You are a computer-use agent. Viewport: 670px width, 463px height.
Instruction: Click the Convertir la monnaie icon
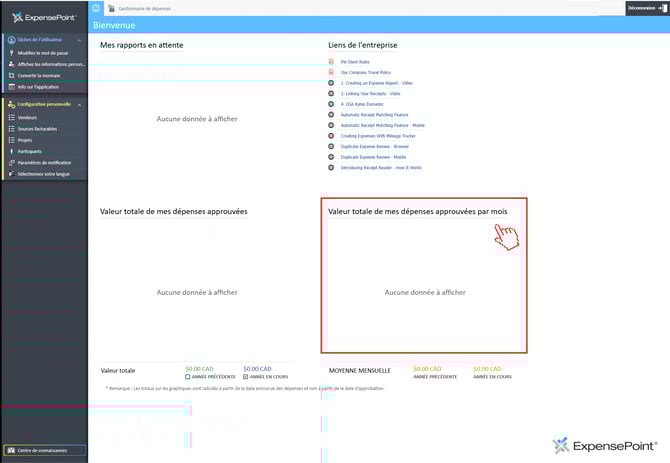coord(12,76)
